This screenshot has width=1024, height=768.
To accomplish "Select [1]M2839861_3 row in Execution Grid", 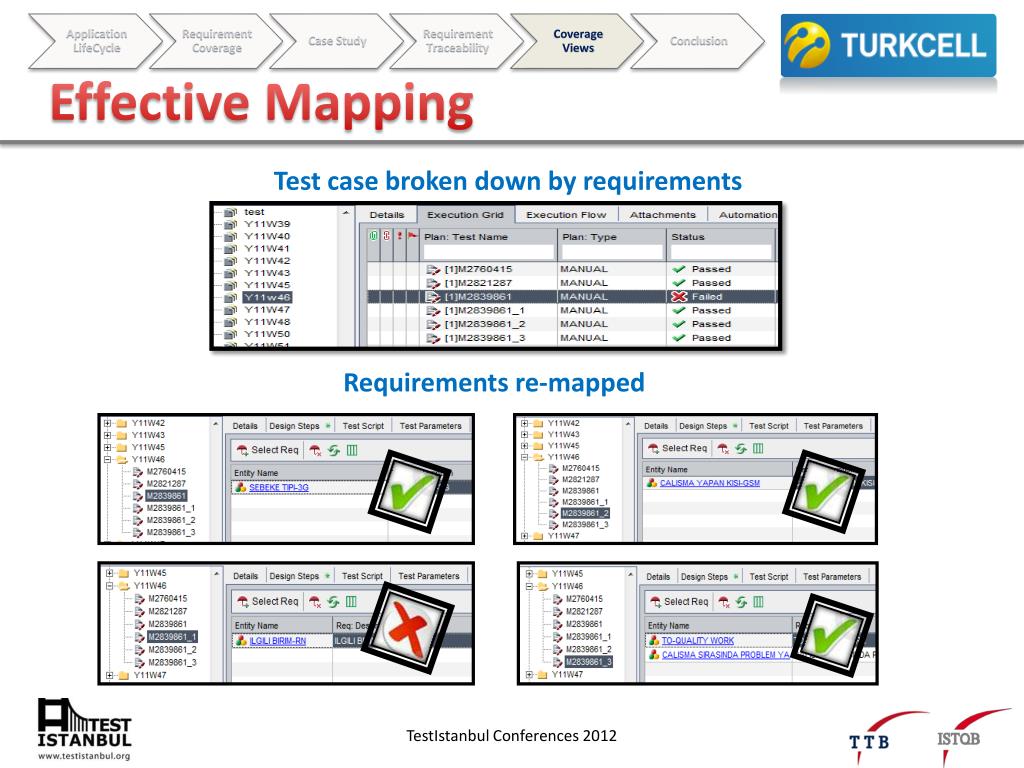I will (571, 338).
